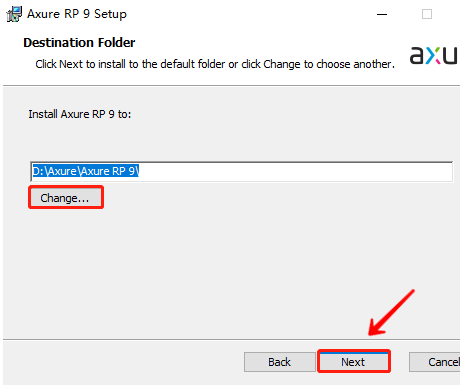The image size is (466, 385).
Task: Click the grayed-out maximize box
Action: 427,14
